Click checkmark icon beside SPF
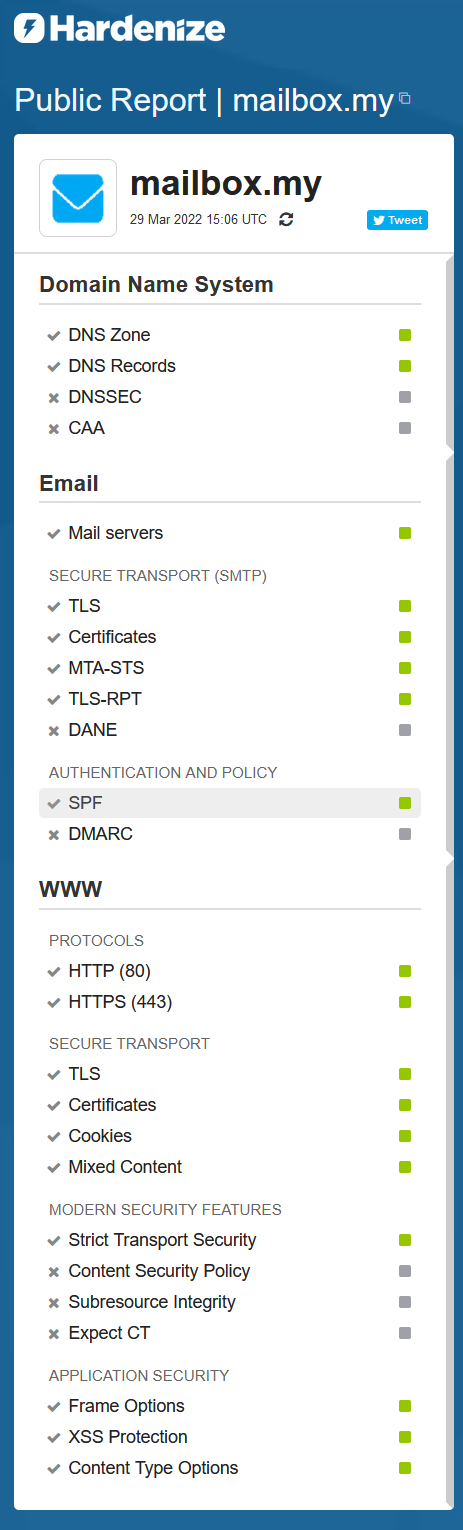The image size is (463, 1530). click(54, 803)
